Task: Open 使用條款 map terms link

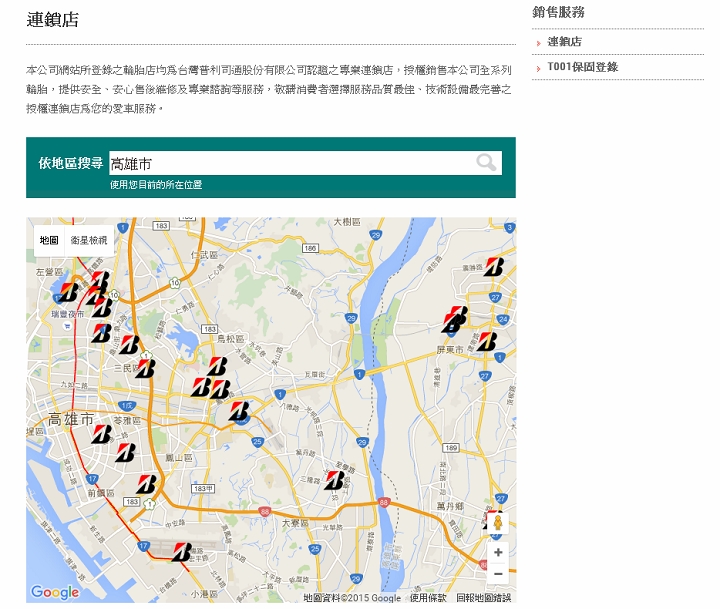Action: pyautogui.click(x=428, y=598)
